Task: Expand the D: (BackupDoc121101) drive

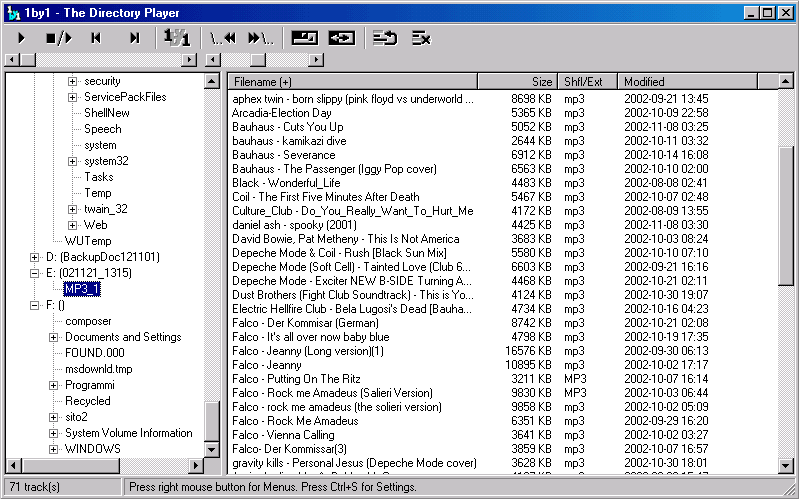Action: (x=35, y=257)
